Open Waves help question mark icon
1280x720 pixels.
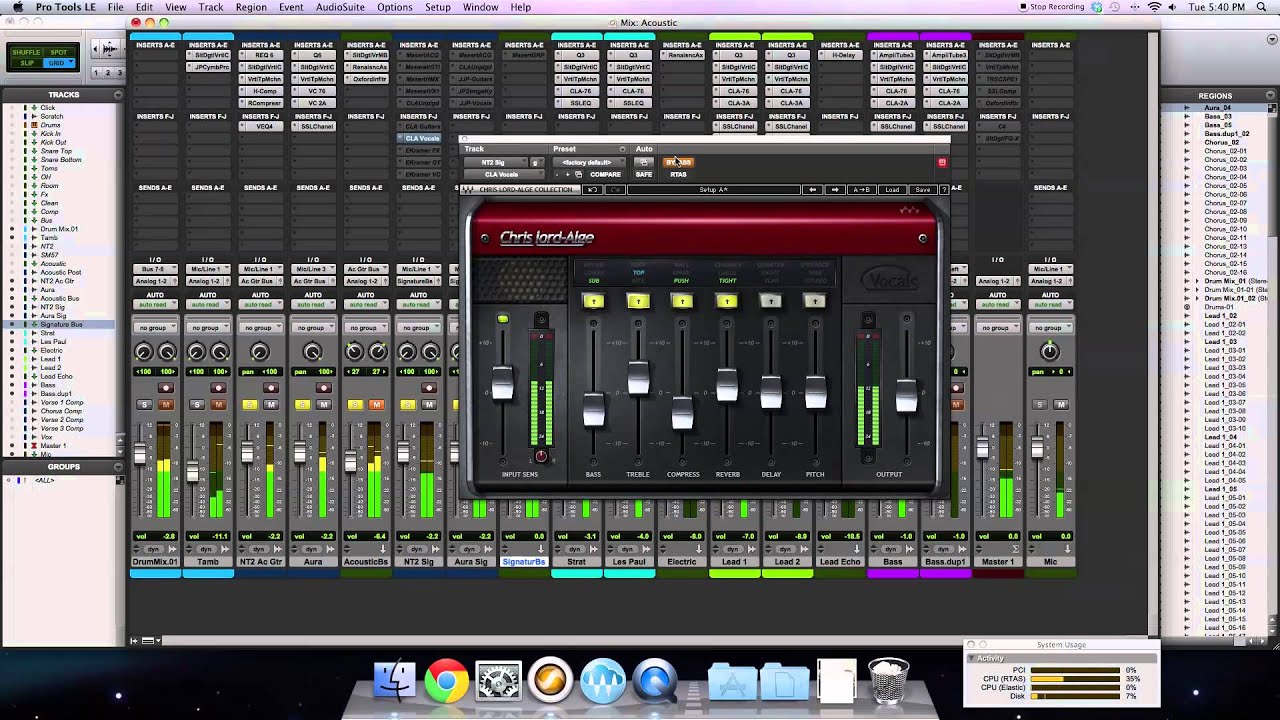coord(943,190)
